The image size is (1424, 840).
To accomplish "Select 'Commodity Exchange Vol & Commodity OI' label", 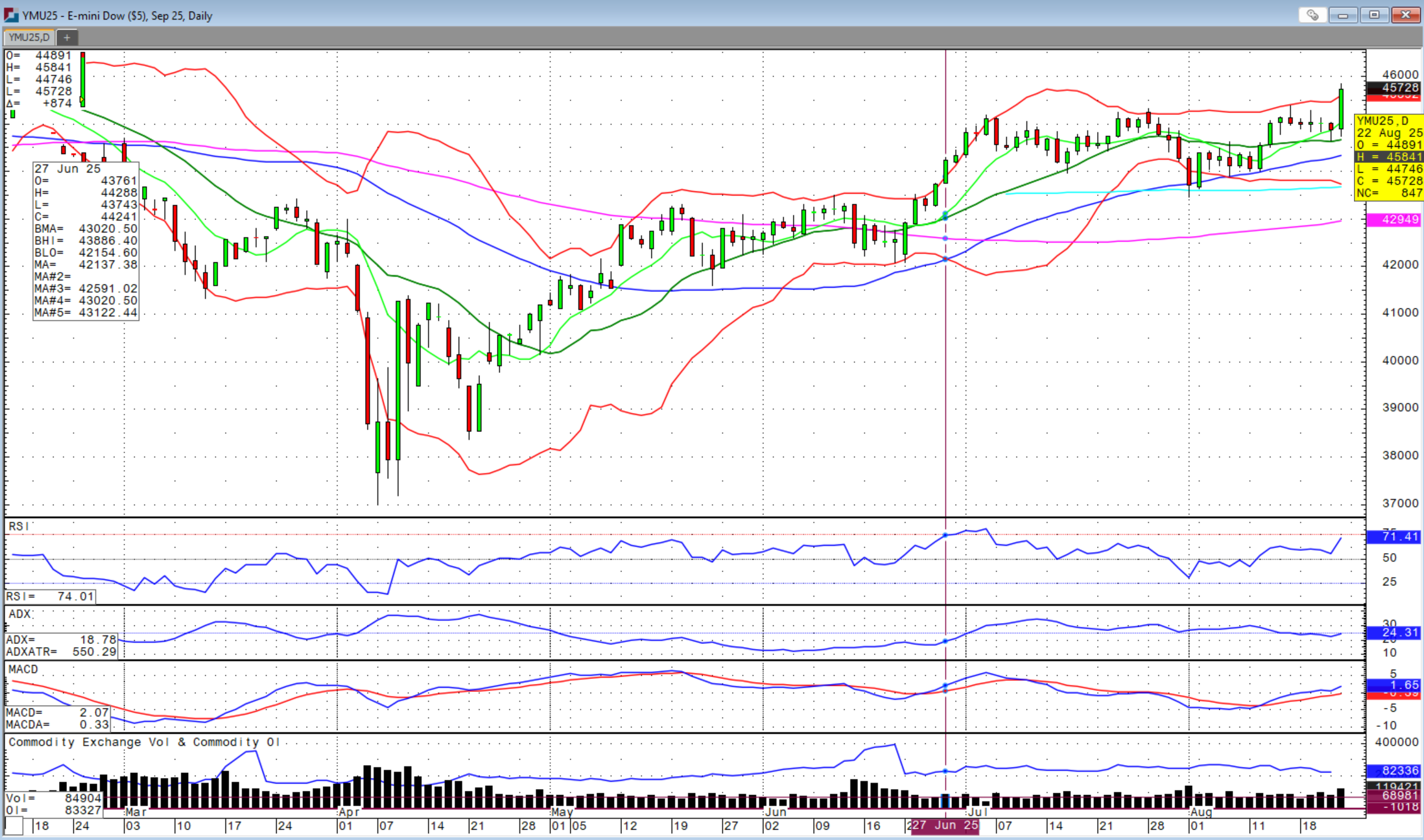I will pyautogui.click(x=144, y=742).
